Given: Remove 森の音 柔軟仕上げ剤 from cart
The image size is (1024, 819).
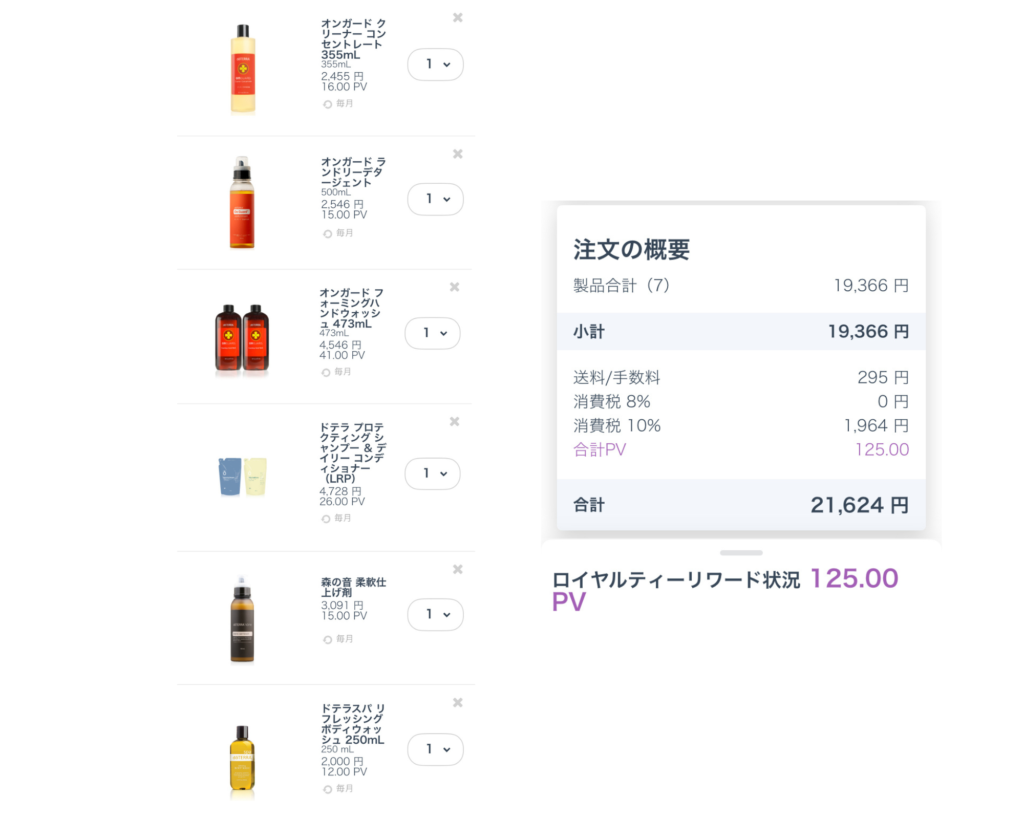Looking at the screenshot, I should tap(458, 570).
